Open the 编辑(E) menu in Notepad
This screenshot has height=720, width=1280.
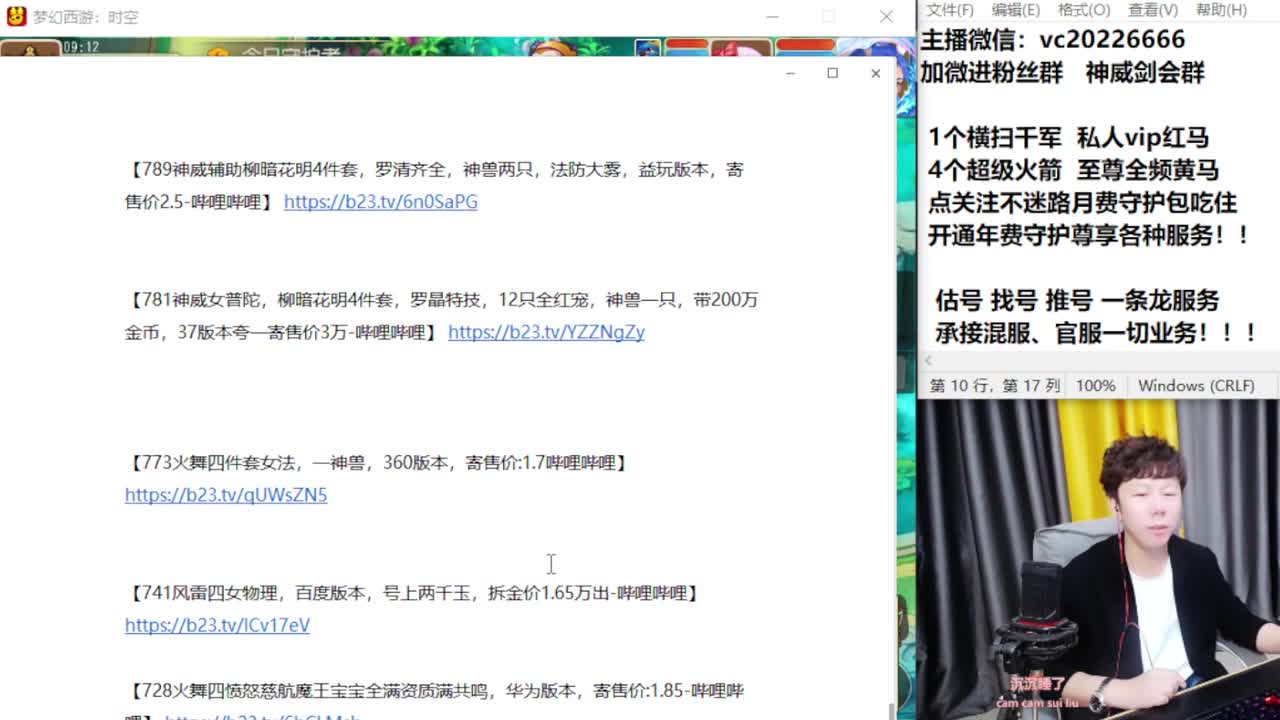click(x=1015, y=10)
